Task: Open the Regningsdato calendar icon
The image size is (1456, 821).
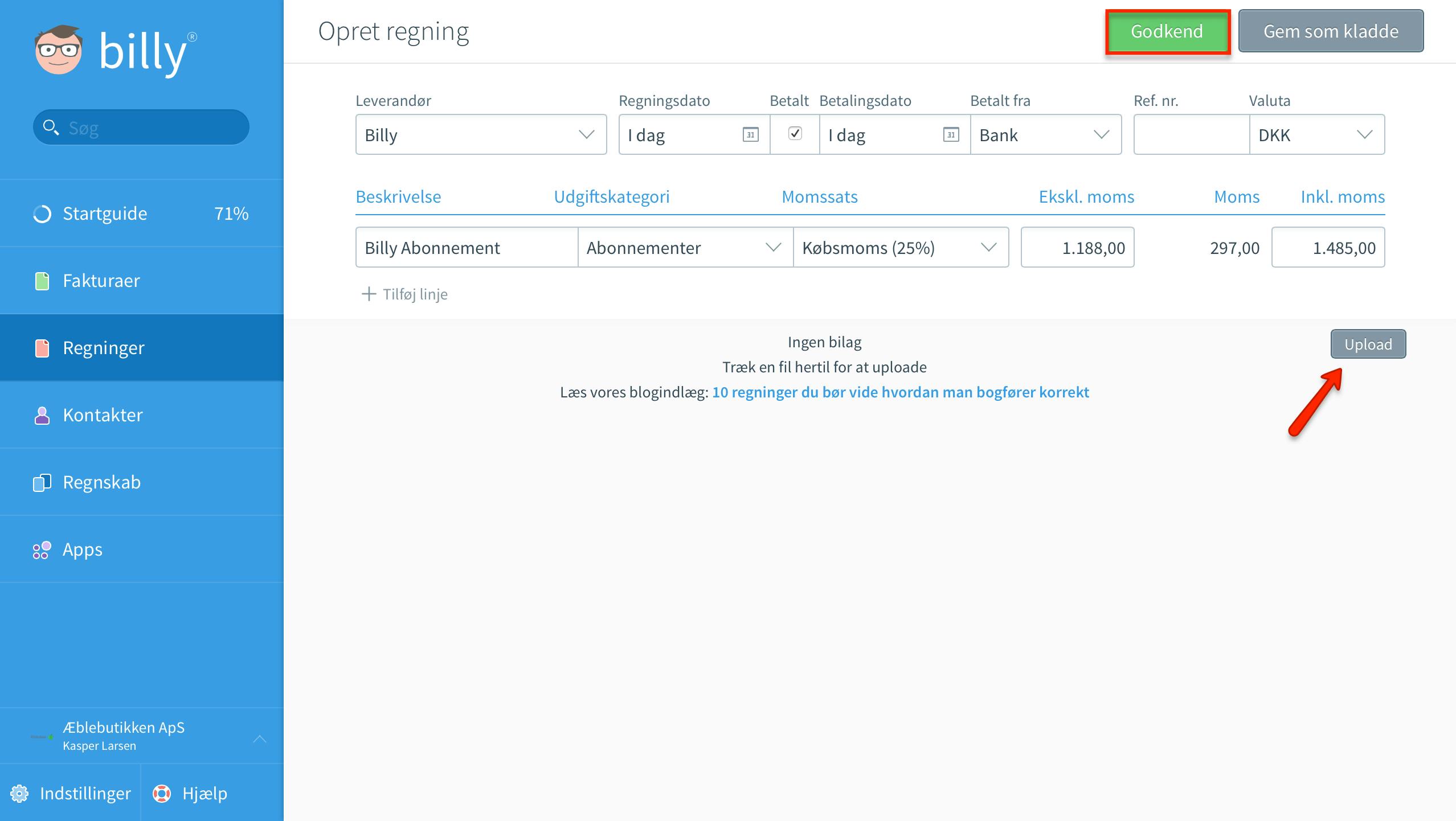Action: (751, 135)
